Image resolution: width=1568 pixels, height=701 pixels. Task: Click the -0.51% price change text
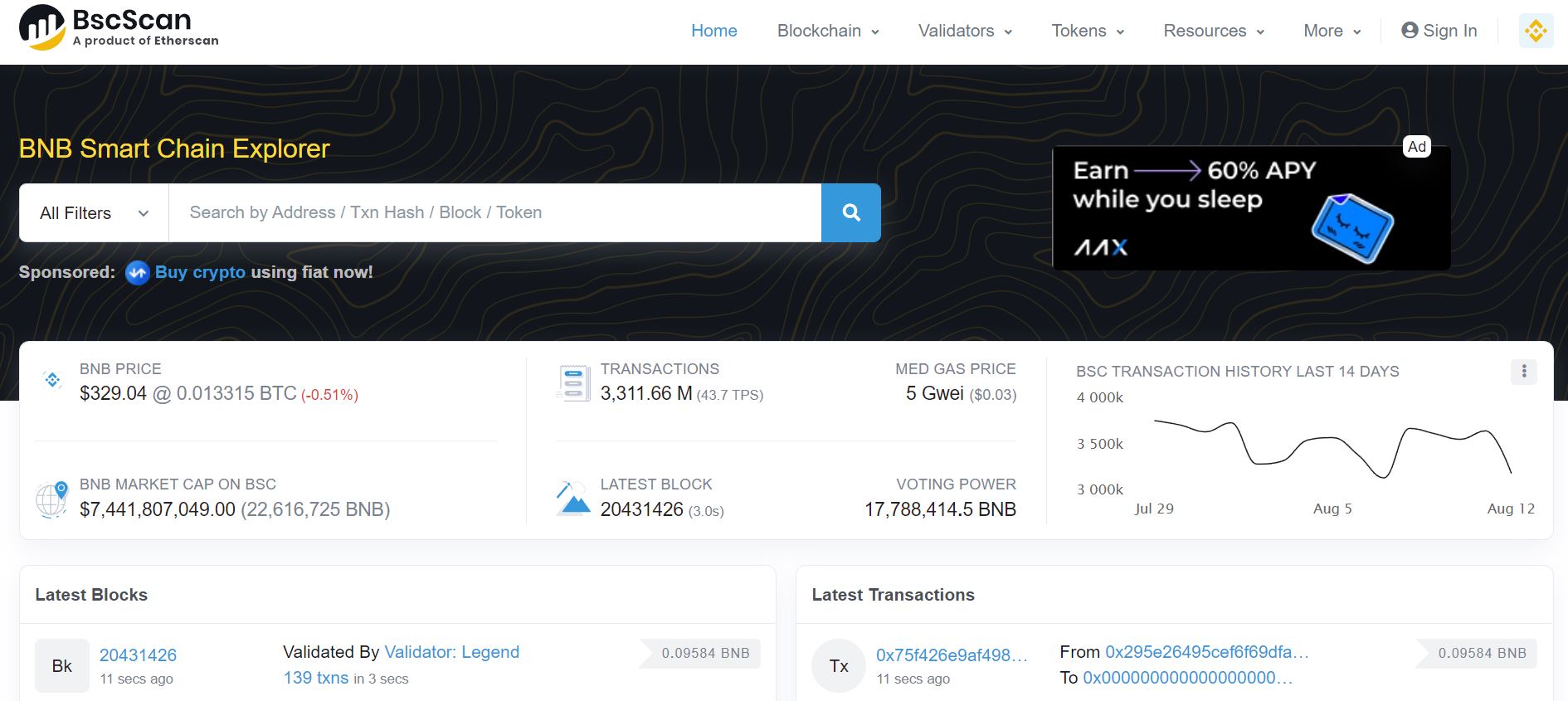(329, 395)
